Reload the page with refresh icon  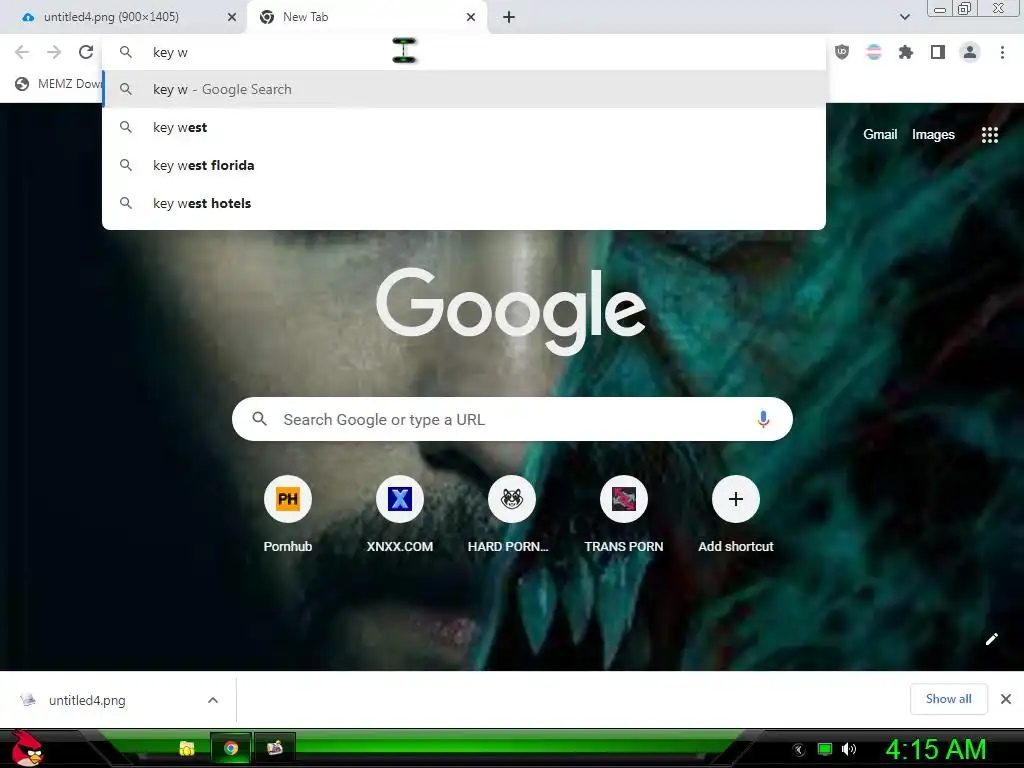(x=86, y=52)
